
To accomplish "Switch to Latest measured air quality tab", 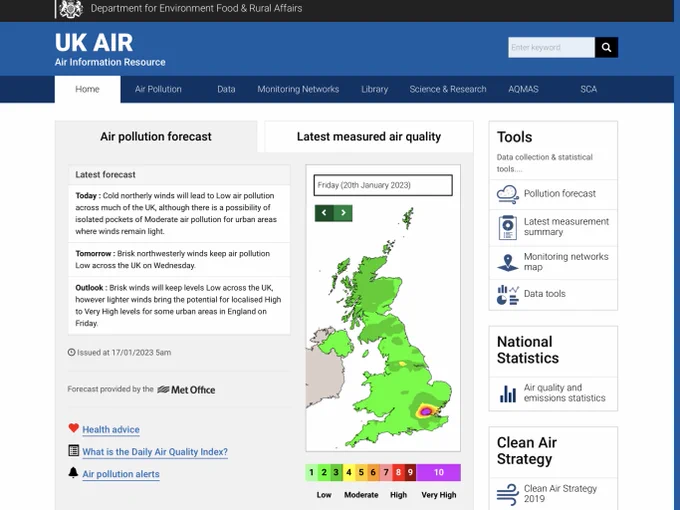I will point(369,137).
